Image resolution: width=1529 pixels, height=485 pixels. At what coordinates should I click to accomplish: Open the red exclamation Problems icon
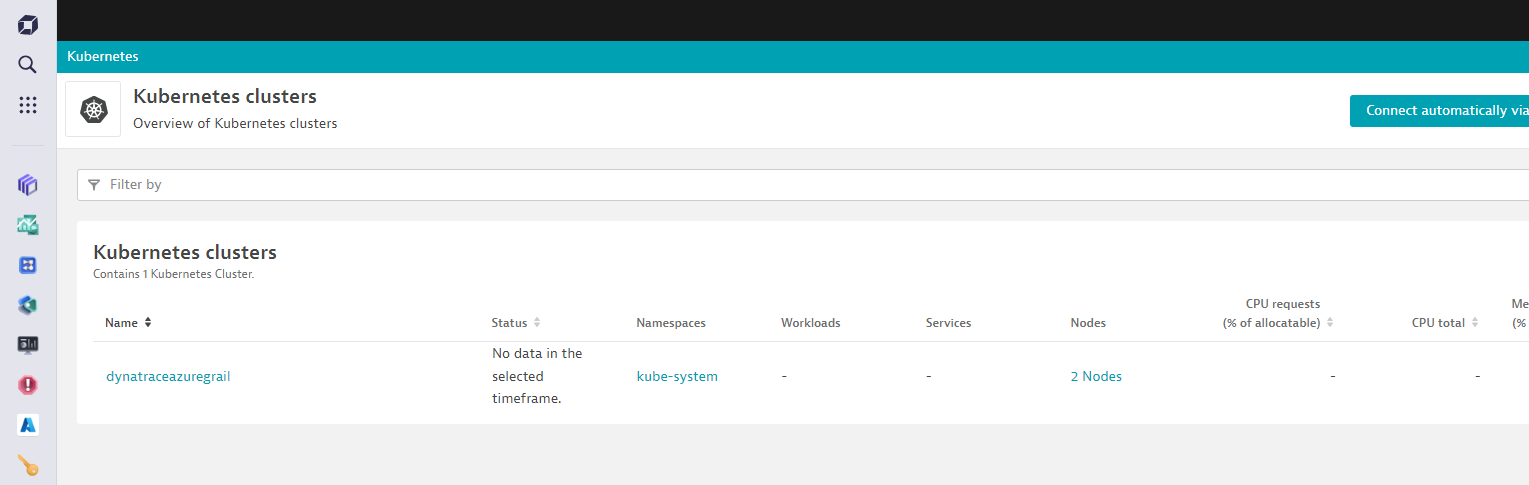tap(28, 385)
